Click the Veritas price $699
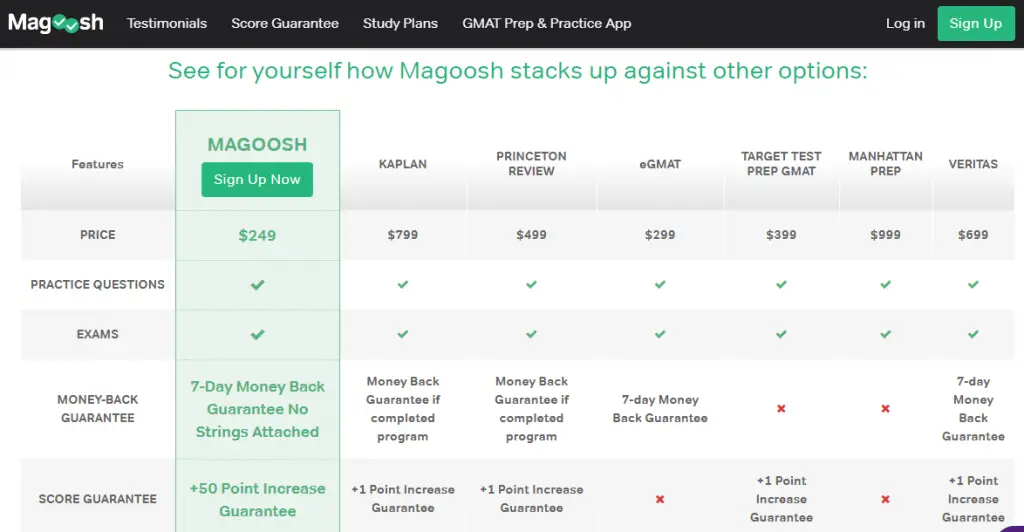The height and width of the screenshot is (532, 1024). [973, 235]
